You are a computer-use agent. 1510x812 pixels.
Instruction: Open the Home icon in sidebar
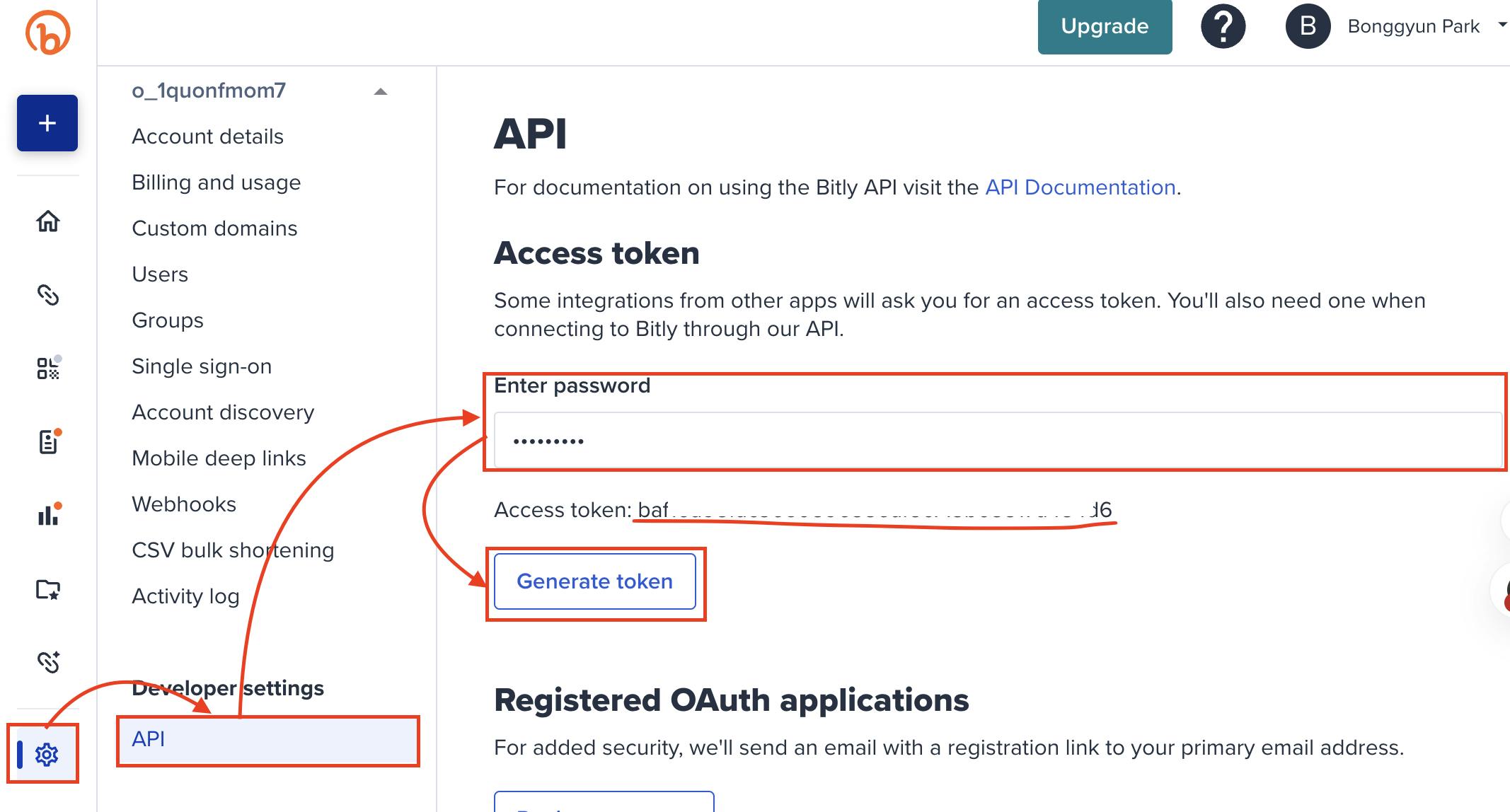(47, 221)
